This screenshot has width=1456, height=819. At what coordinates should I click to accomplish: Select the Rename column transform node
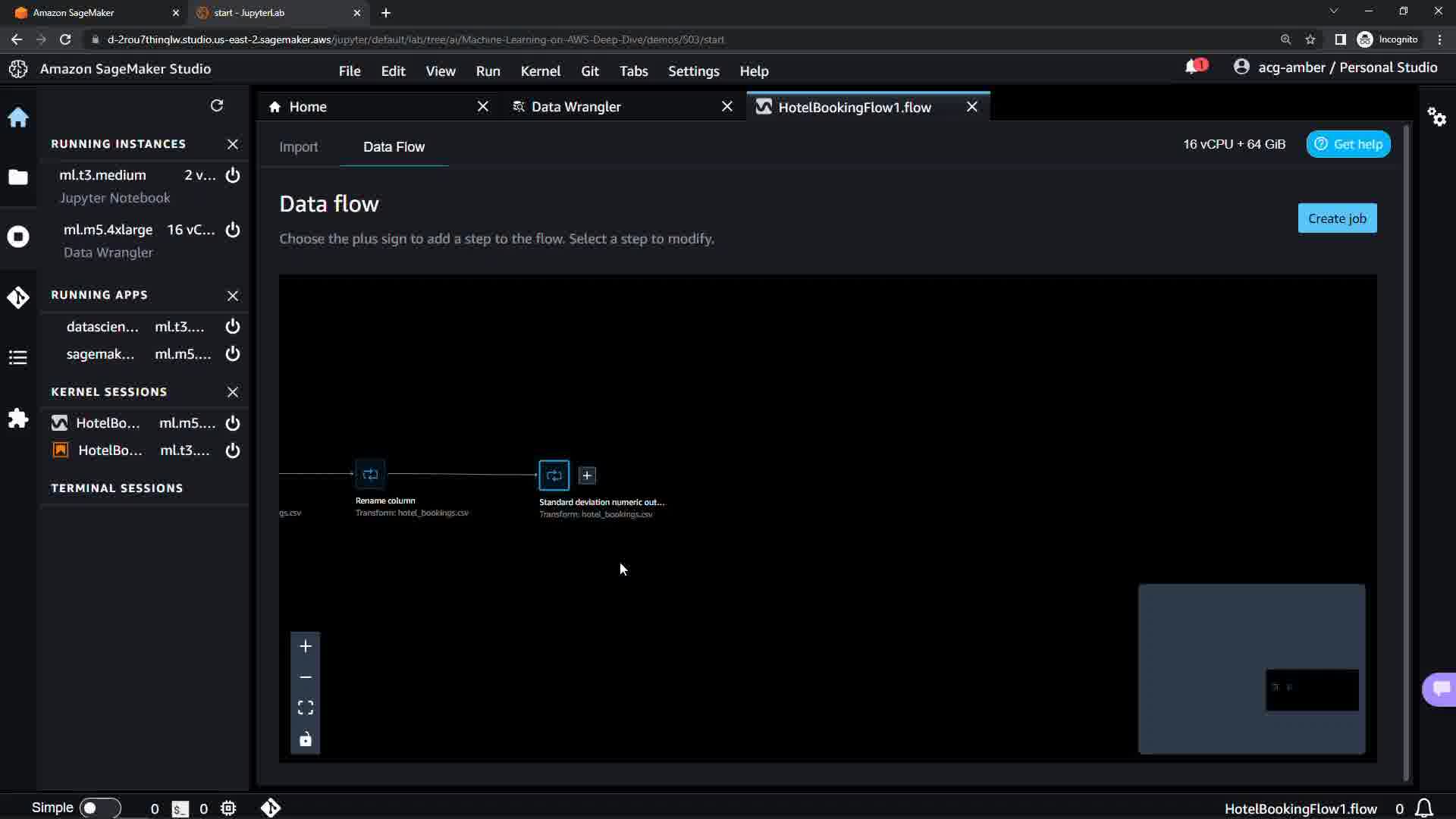point(370,475)
